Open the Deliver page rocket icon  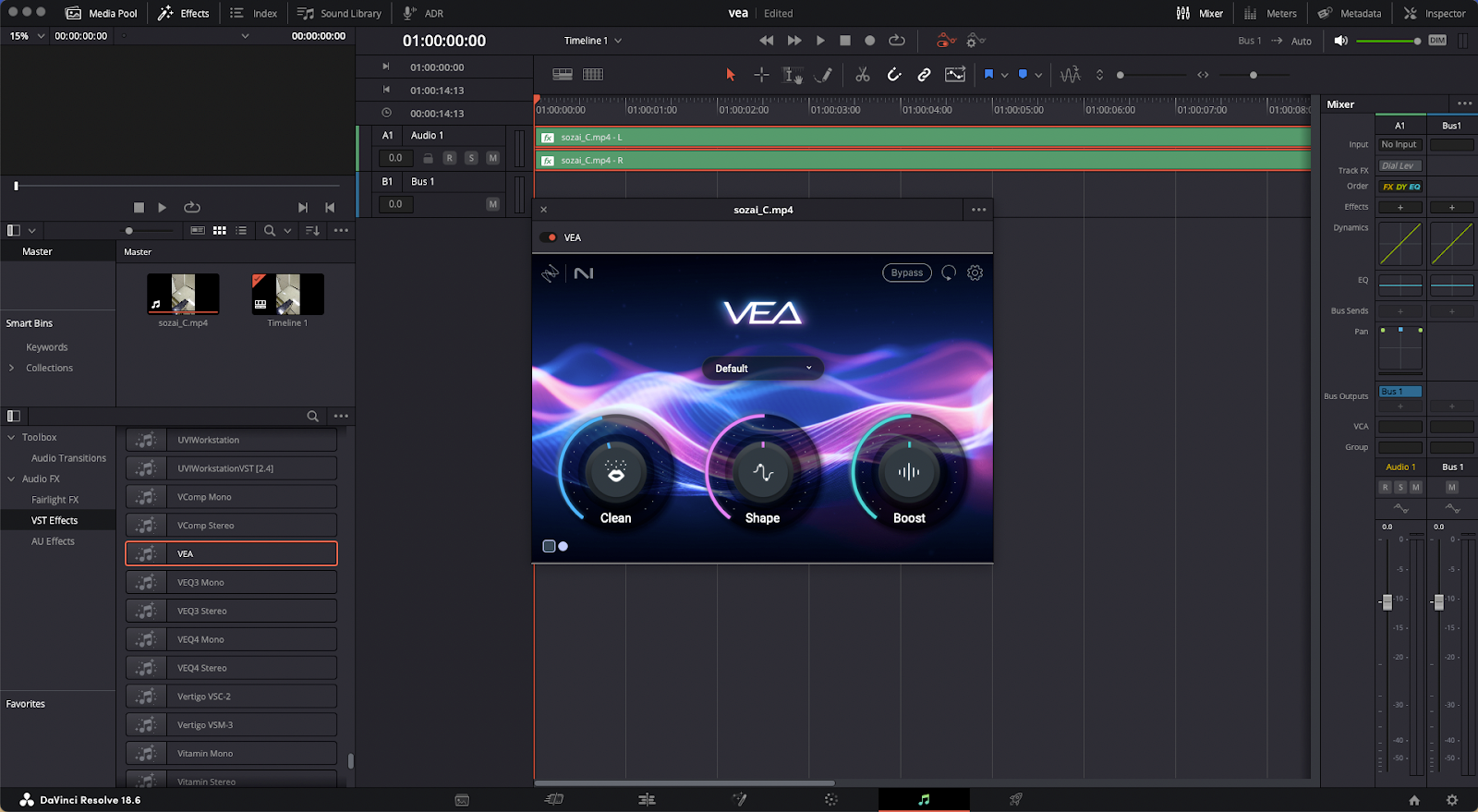[x=1016, y=799]
